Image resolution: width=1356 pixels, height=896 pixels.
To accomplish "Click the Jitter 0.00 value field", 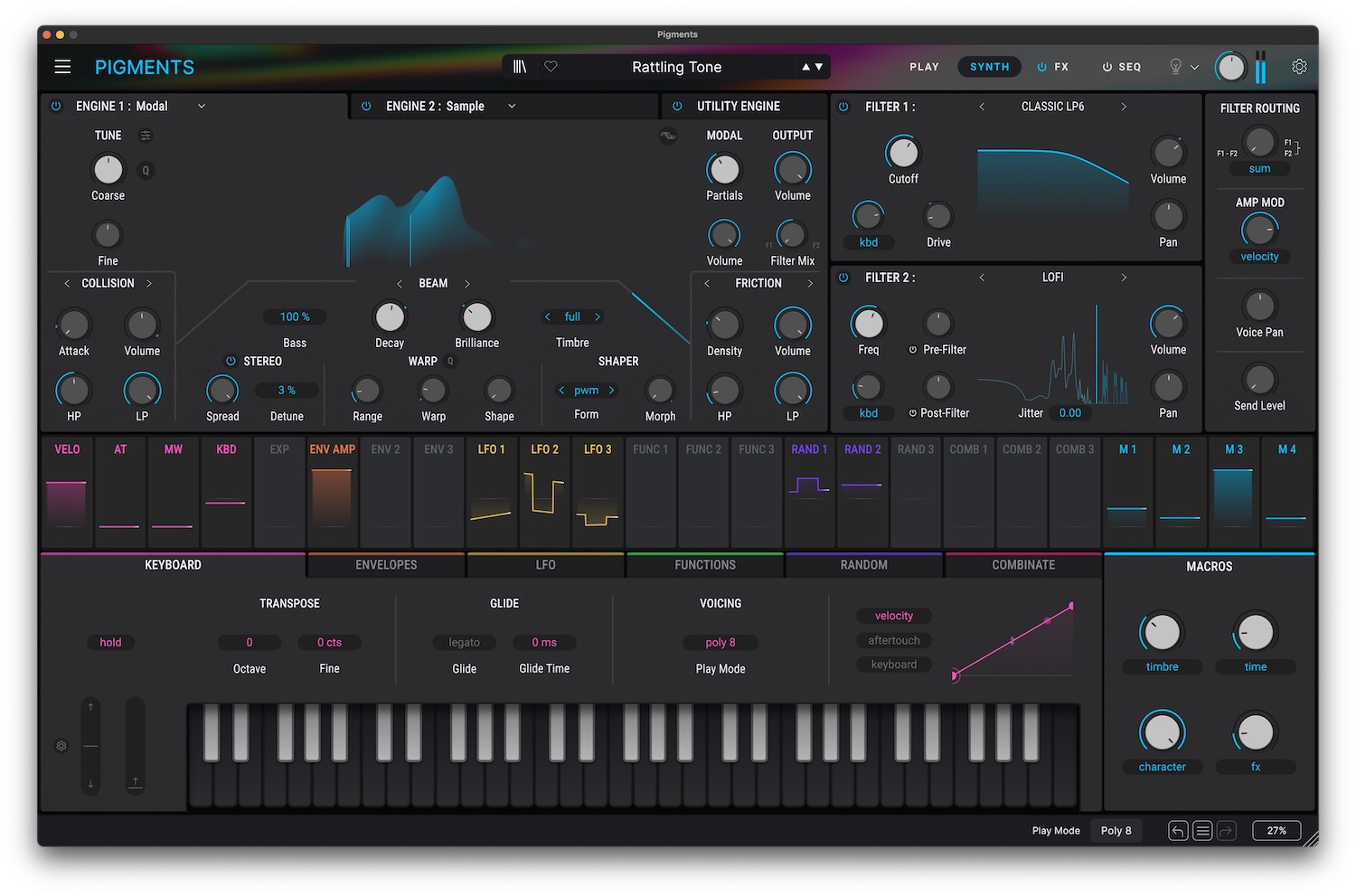I will coord(1070,413).
